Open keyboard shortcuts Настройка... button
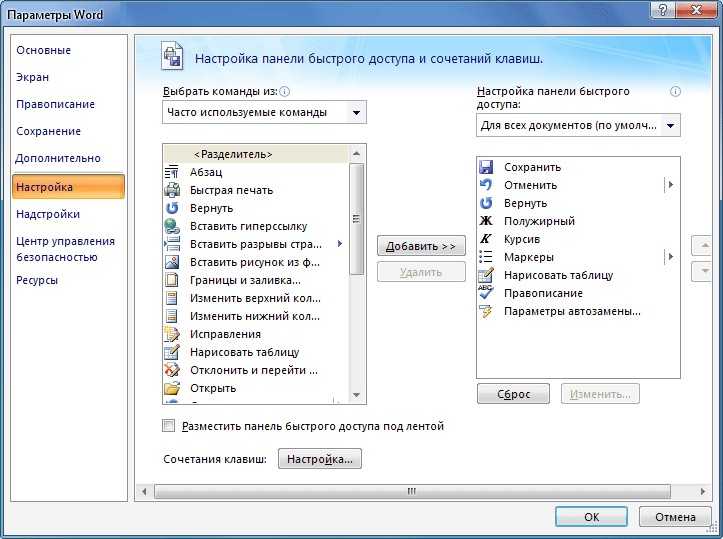The image size is (723, 539). click(x=320, y=459)
